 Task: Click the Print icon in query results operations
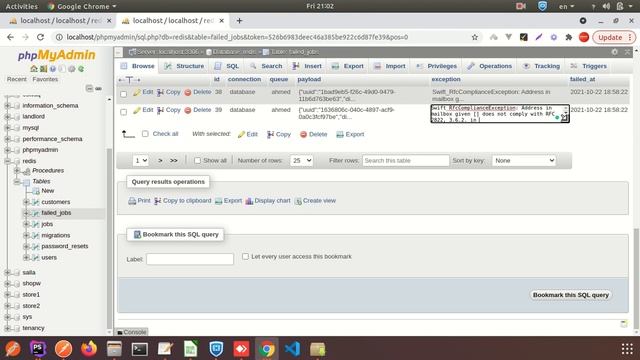[x=132, y=201]
